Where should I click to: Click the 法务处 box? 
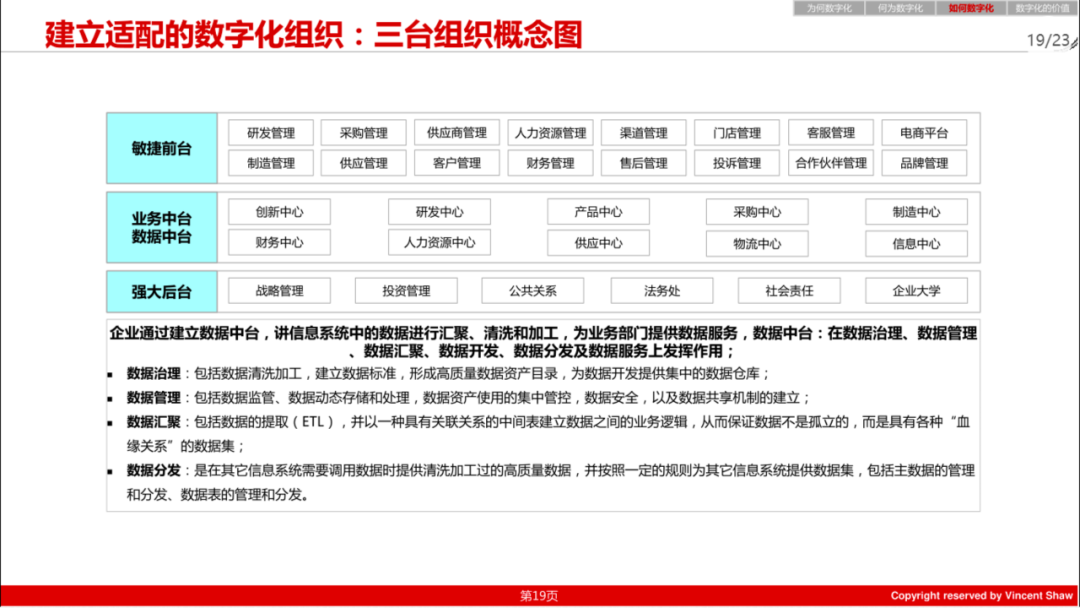click(x=661, y=290)
